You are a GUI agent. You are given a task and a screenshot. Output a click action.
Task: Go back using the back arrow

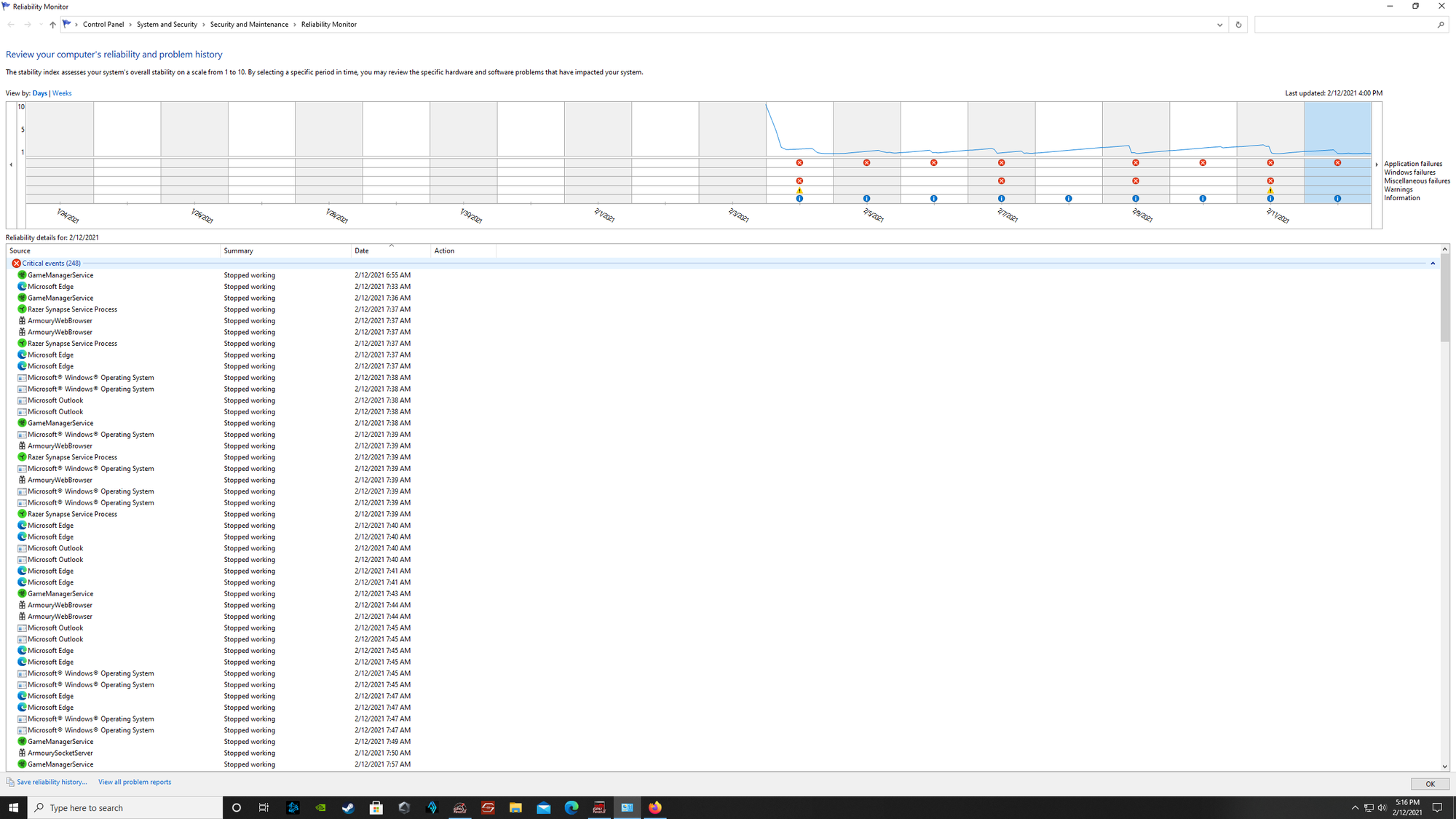[x=11, y=25]
